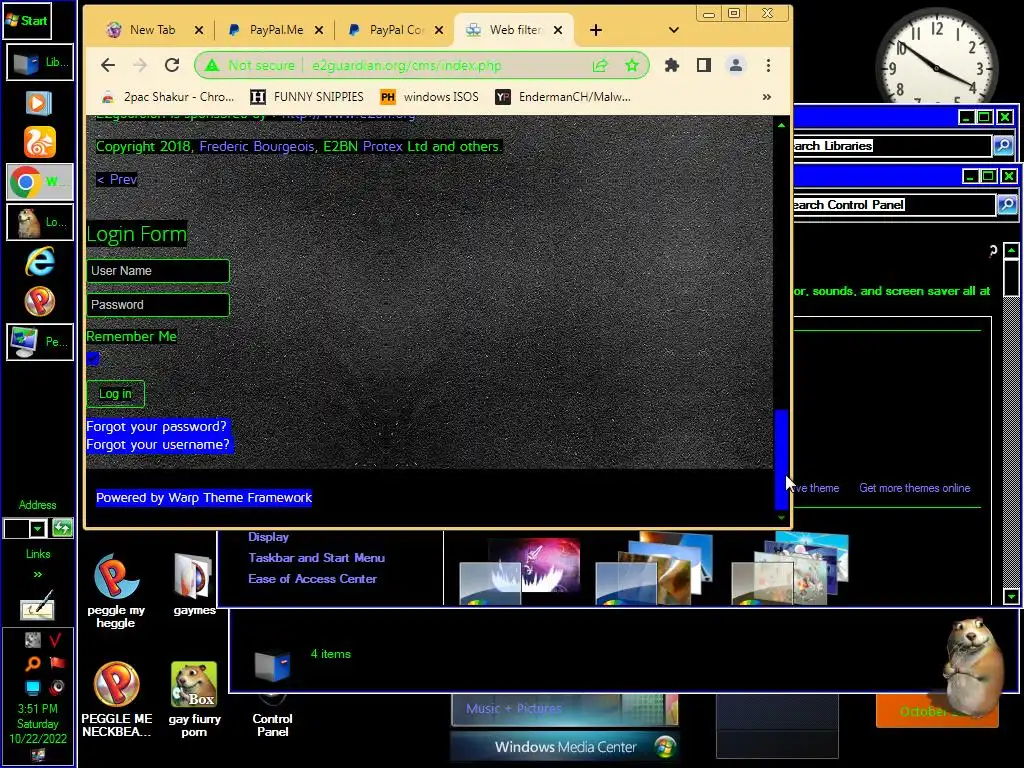Screen dimensions: 1024x768
Task: Click the blue monitor network tray icon
Action: point(33,687)
